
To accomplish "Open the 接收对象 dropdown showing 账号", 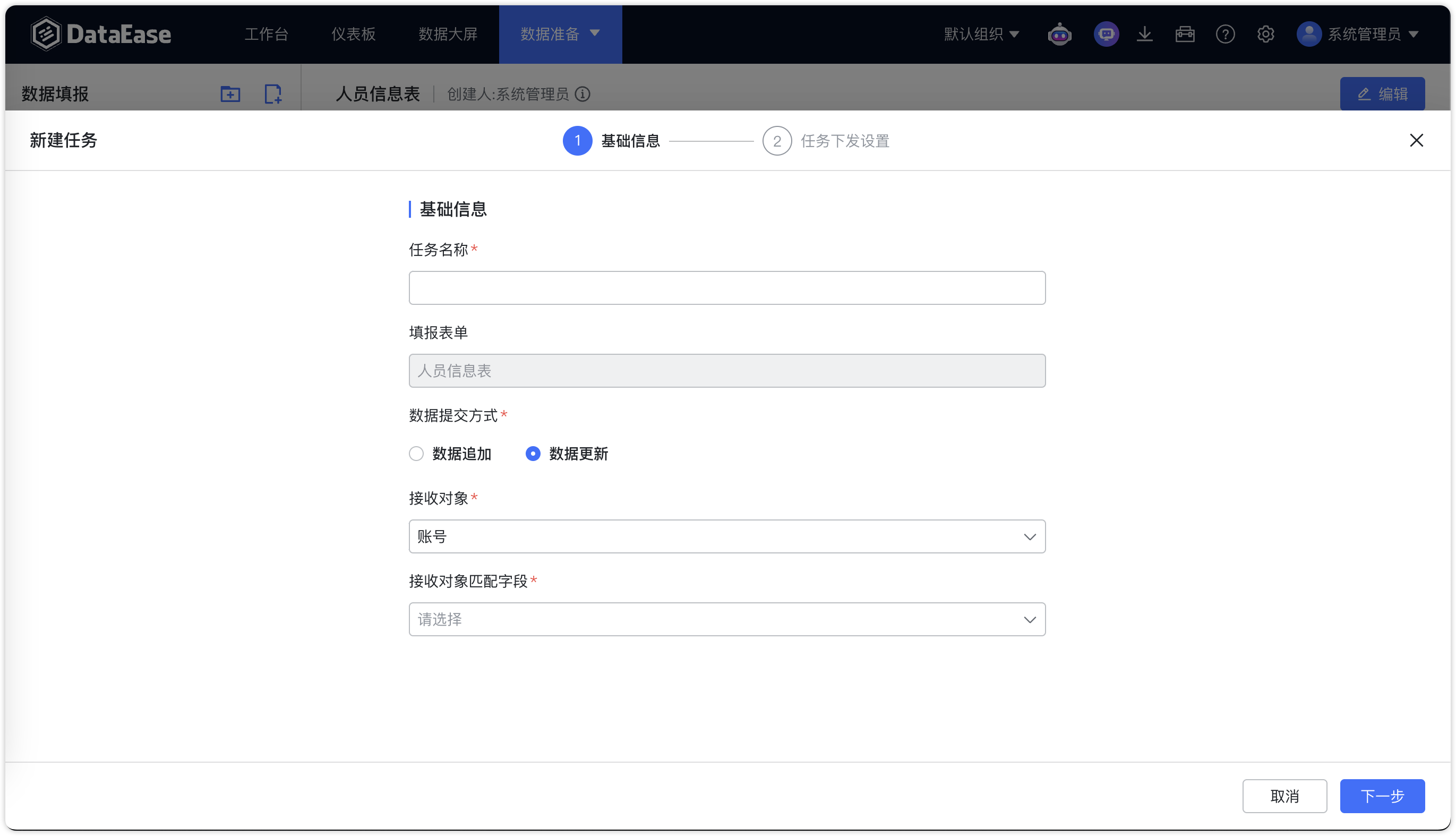I will (x=726, y=536).
